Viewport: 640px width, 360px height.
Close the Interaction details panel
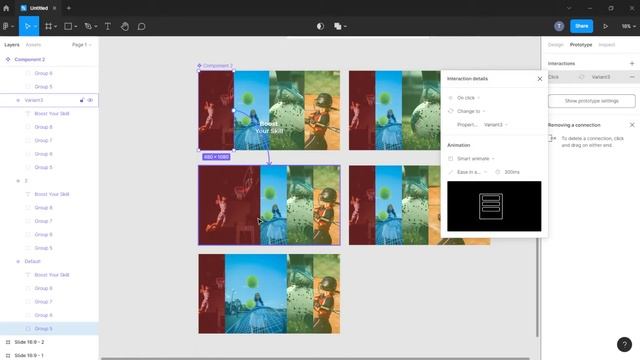point(540,78)
